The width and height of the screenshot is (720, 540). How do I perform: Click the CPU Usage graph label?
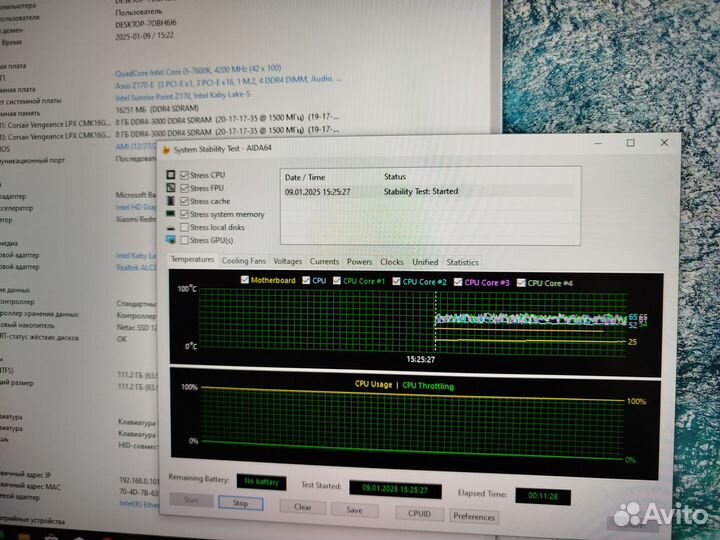tap(373, 384)
